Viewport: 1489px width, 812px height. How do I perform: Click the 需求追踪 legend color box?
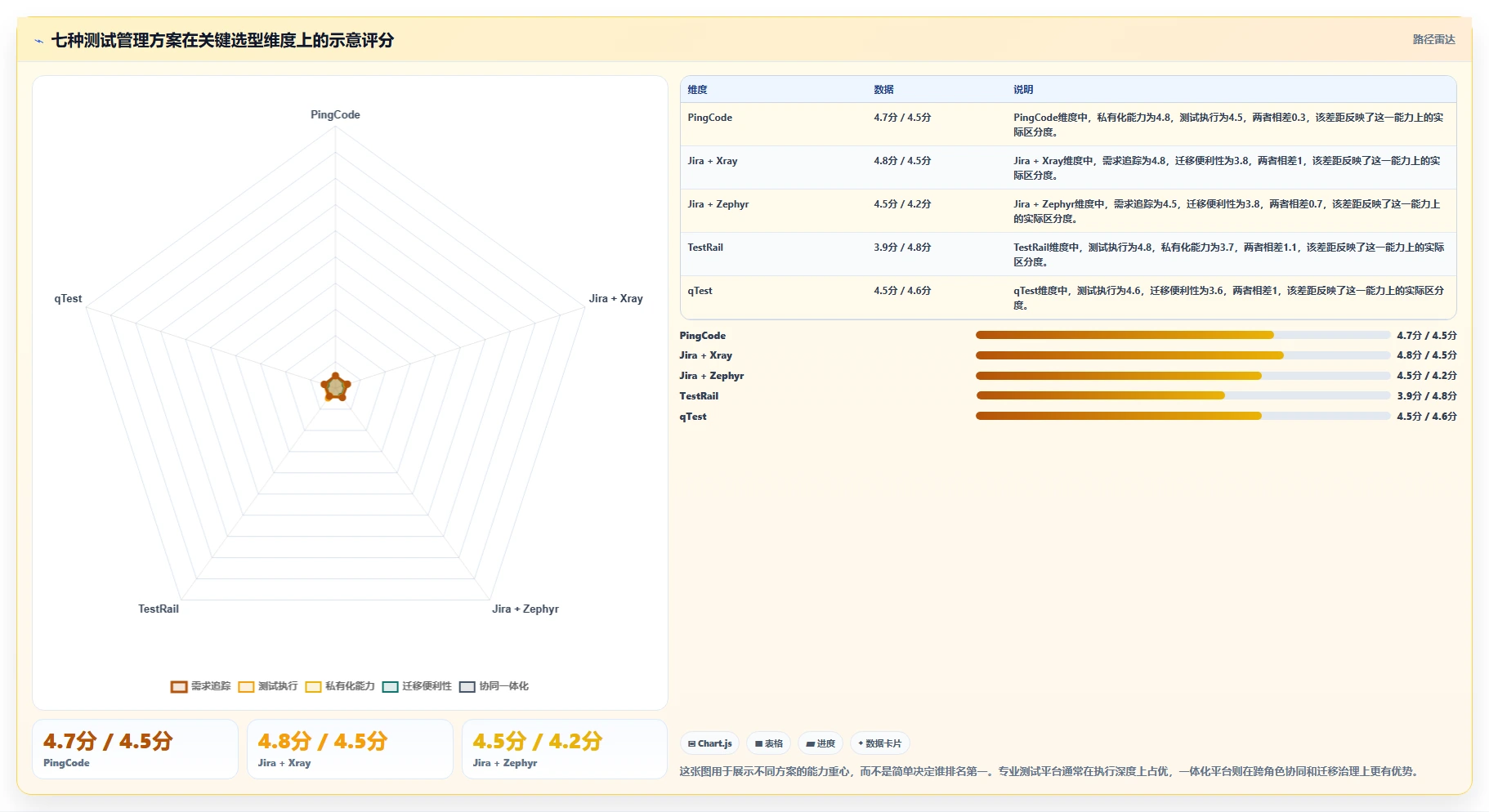[179, 686]
